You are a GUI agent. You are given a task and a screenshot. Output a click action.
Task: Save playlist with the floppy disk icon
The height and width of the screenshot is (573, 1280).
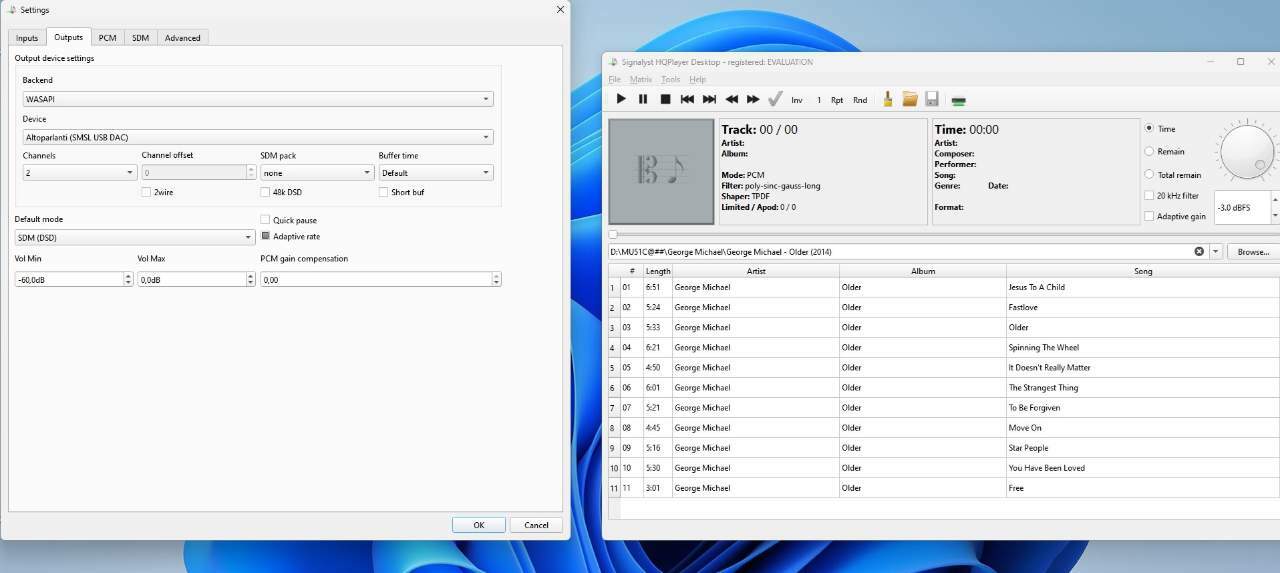pos(932,99)
